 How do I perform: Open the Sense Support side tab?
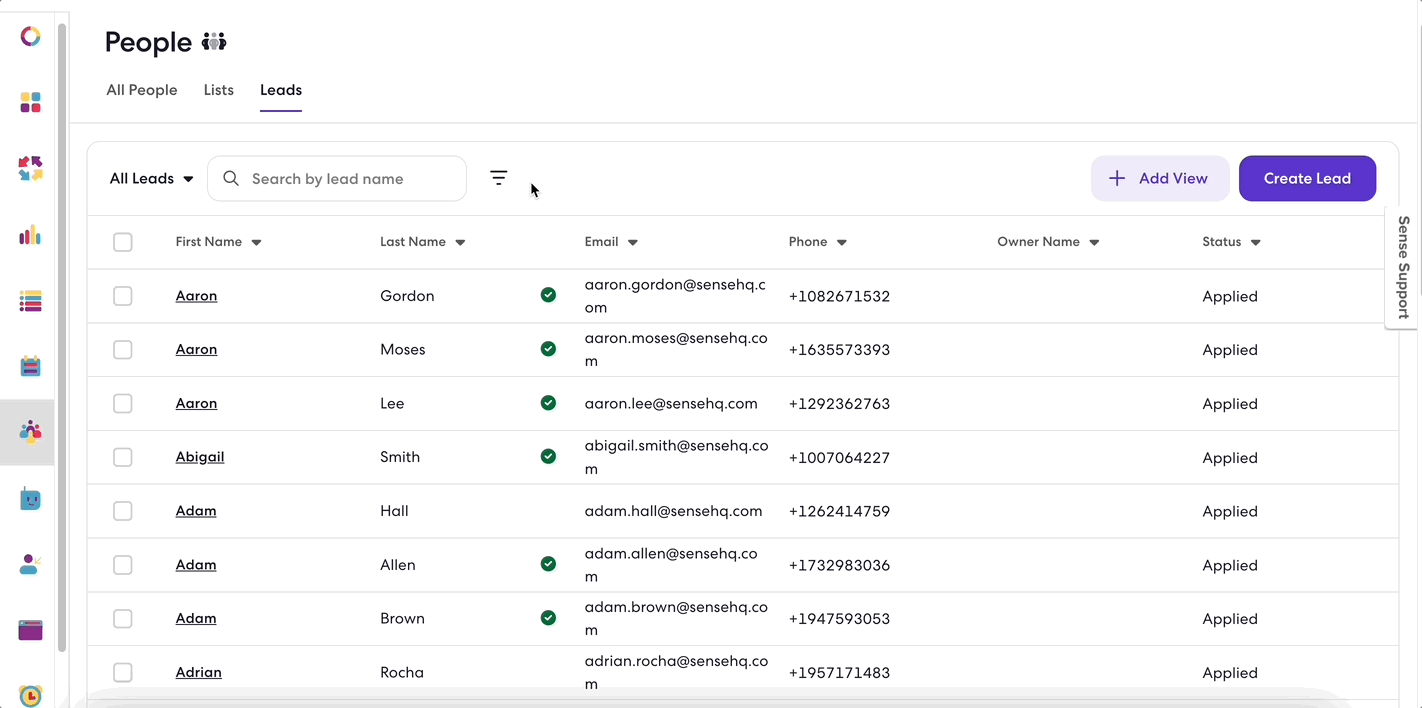point(1403,267)
